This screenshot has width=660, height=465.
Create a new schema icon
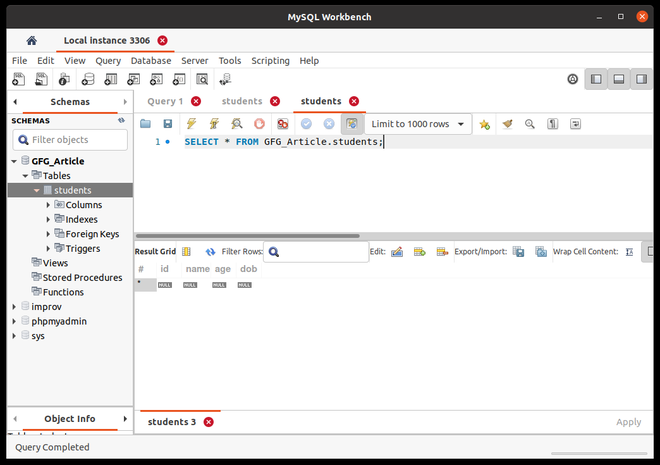88,79
